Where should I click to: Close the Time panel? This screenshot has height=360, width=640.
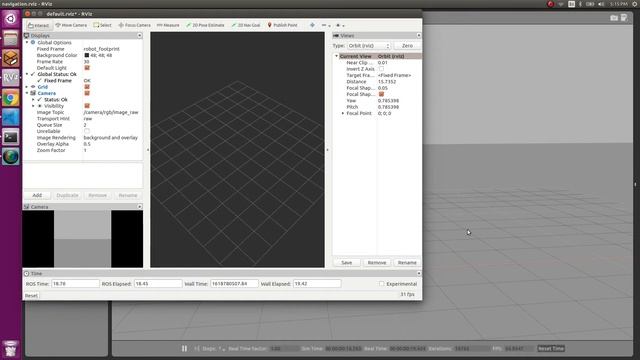point(419,273)
